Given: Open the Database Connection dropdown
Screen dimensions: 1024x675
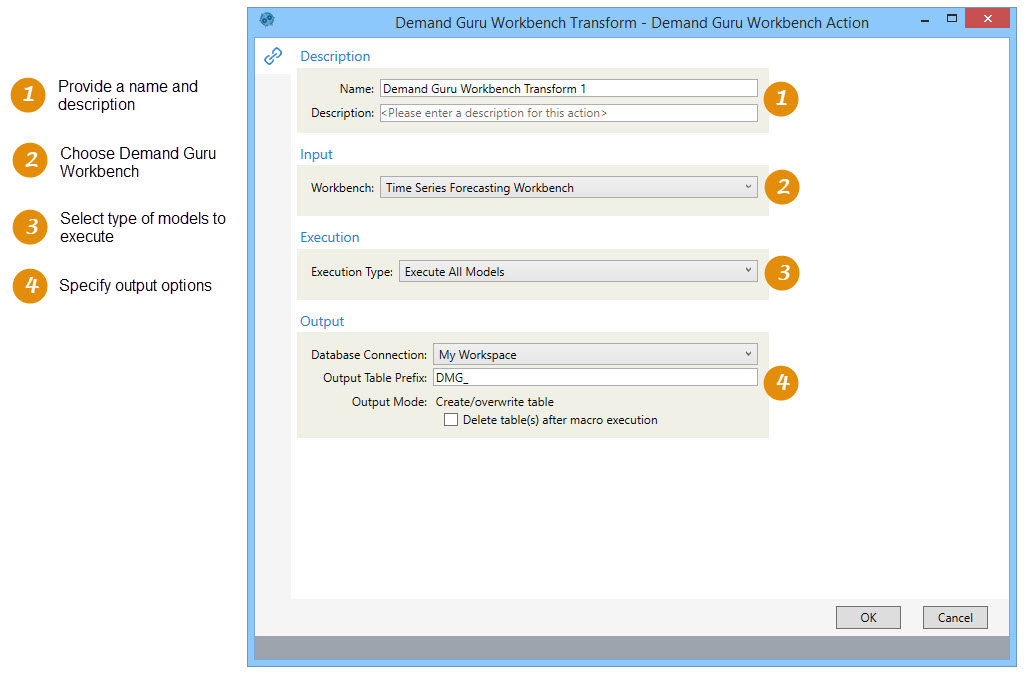Looking at the screenshot, I should 594,354.
